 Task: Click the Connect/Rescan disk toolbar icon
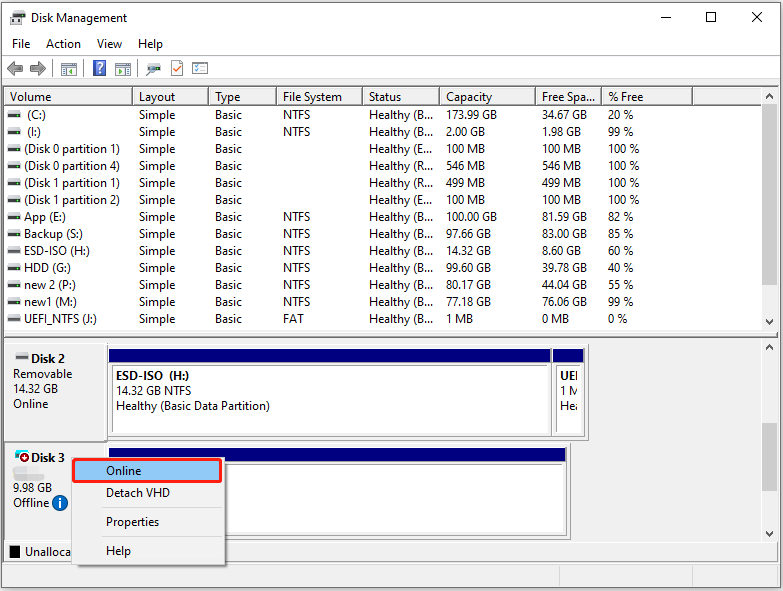coord(153,68)
